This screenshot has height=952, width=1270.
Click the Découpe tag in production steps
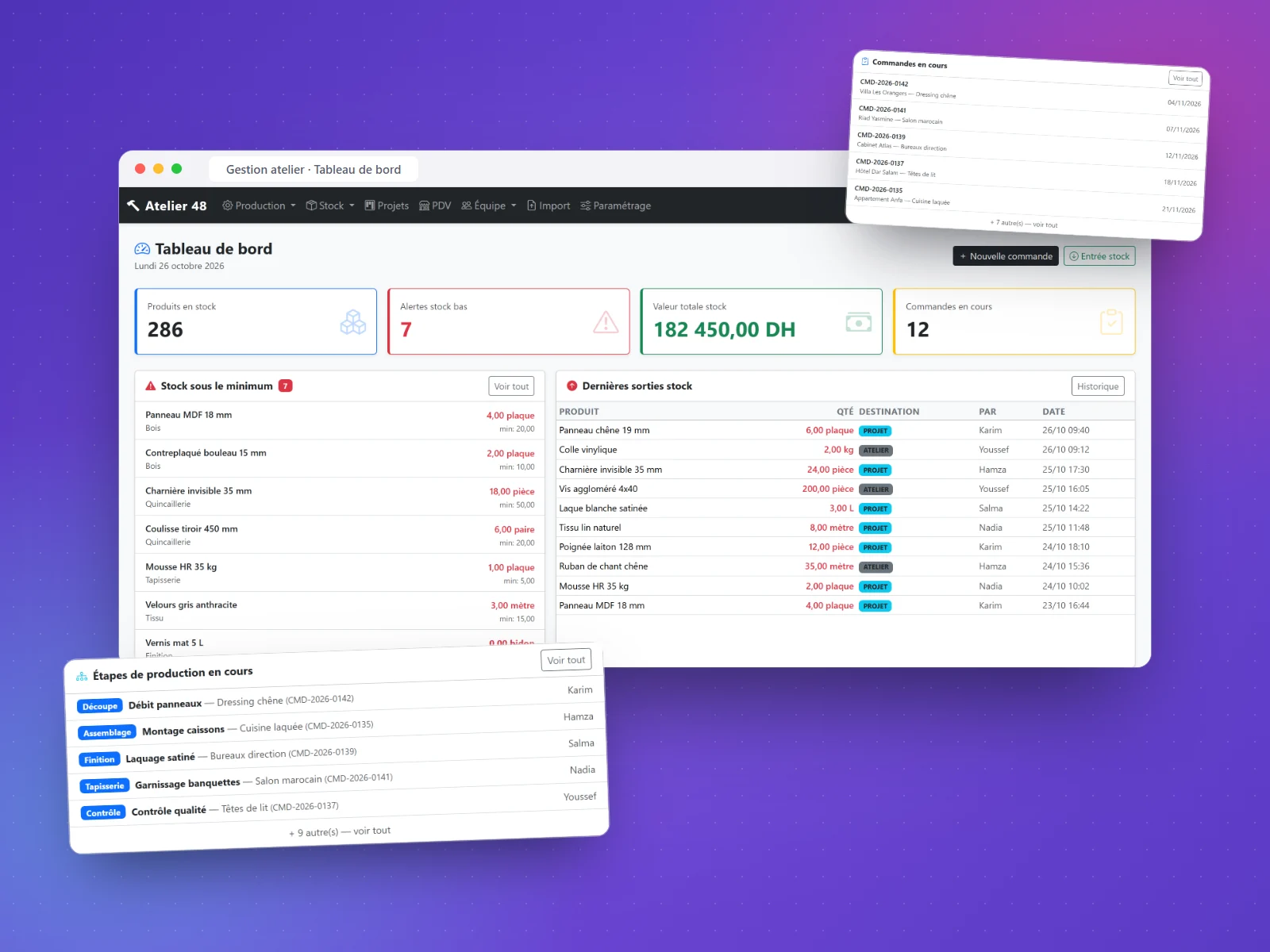[100, 706]
